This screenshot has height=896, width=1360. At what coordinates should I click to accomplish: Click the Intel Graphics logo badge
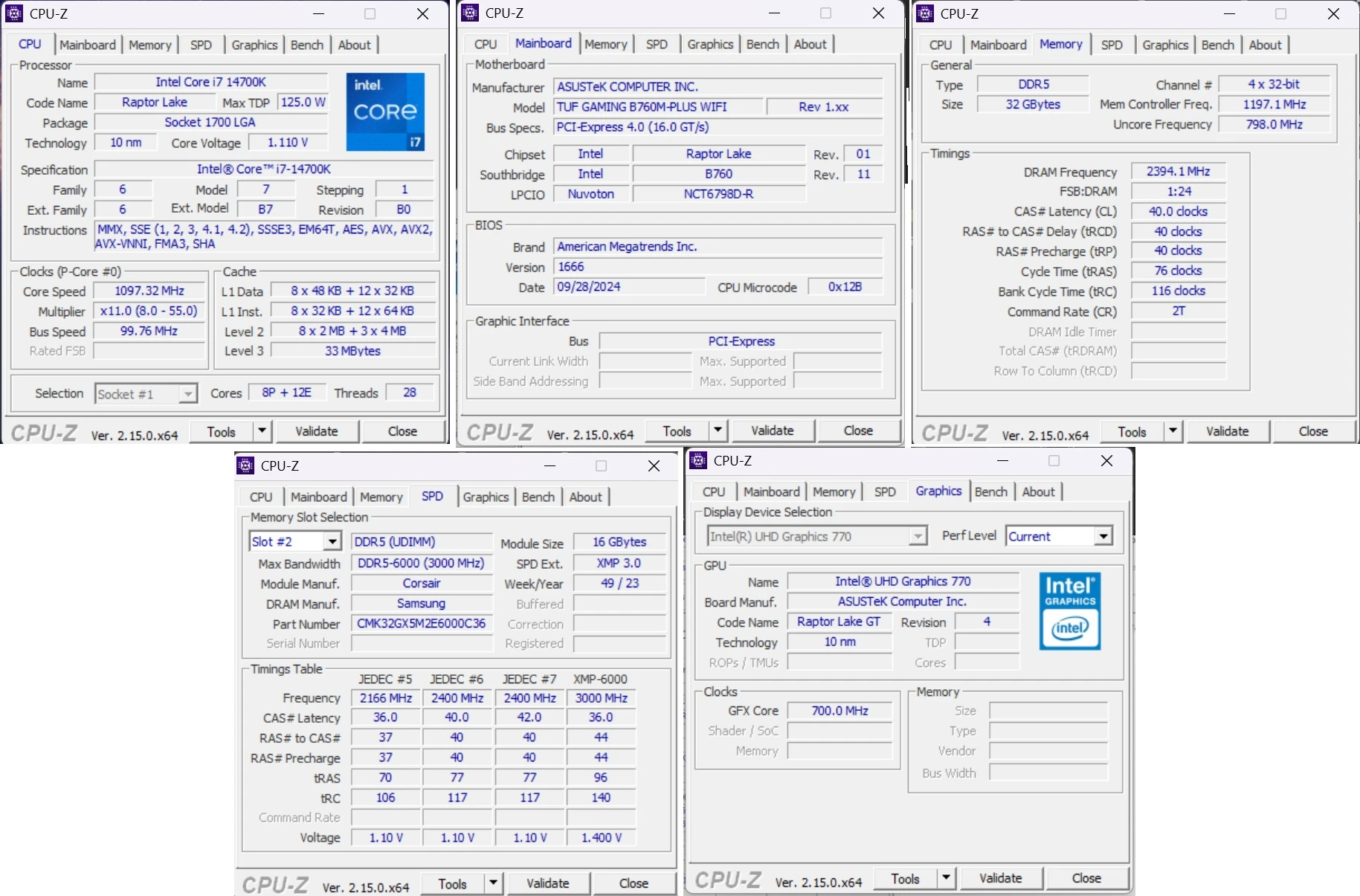click(x=1070, y=610)
